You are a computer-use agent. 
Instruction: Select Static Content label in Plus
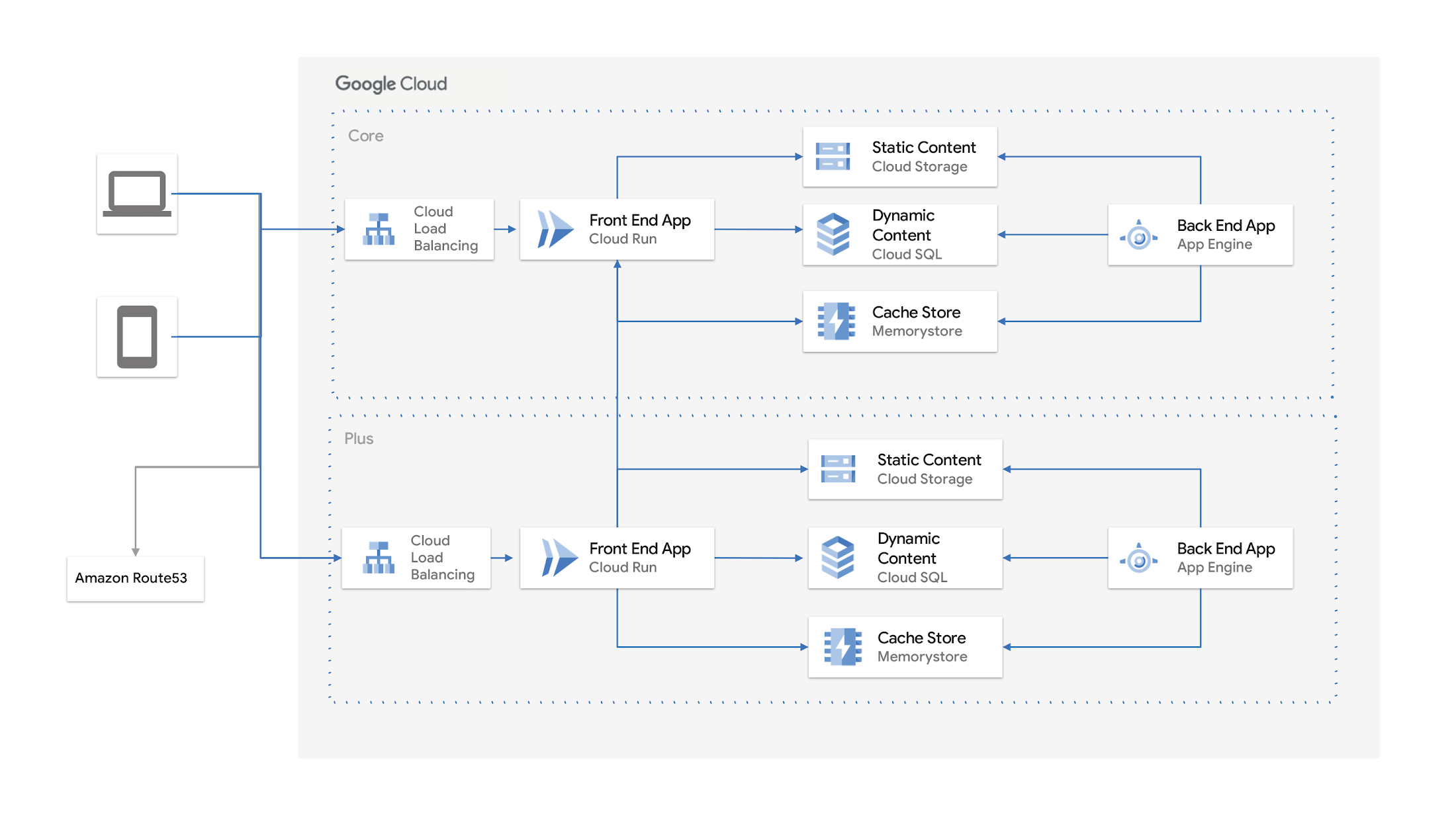[x=929, y=460]
